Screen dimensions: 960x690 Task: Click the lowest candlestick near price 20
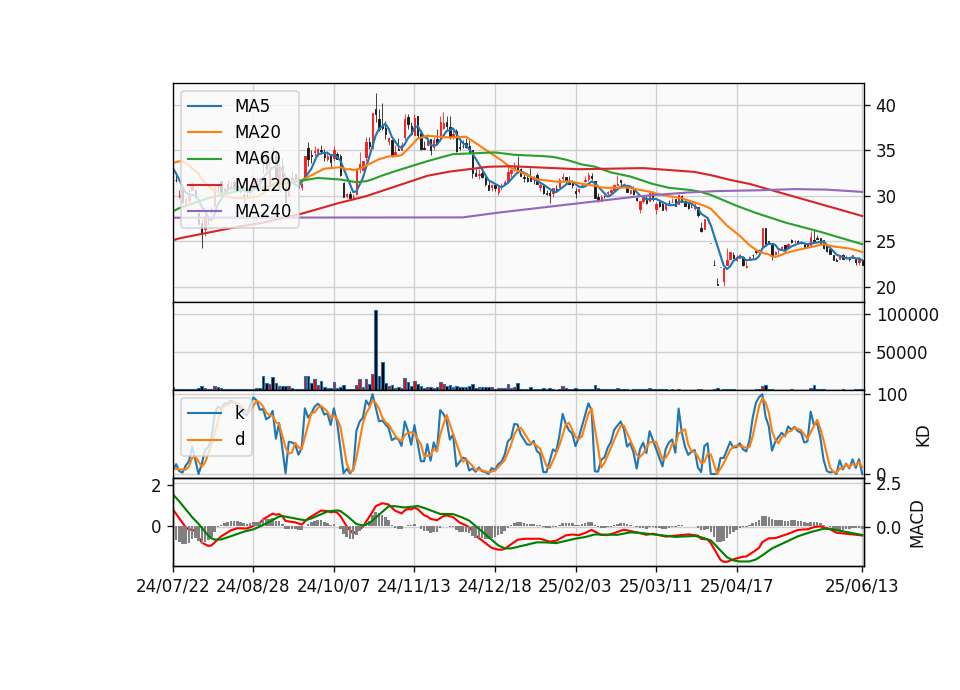(724, 277)
